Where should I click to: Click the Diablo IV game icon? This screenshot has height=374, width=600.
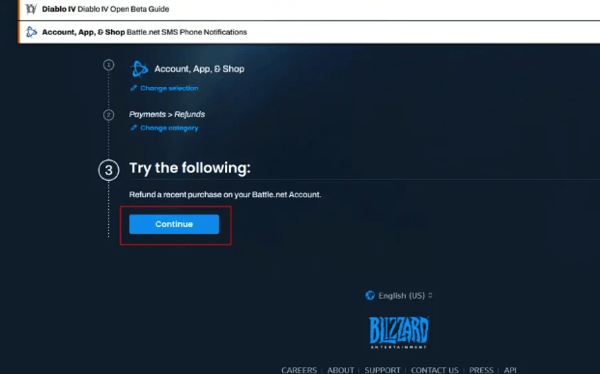[x=31, y=9]
